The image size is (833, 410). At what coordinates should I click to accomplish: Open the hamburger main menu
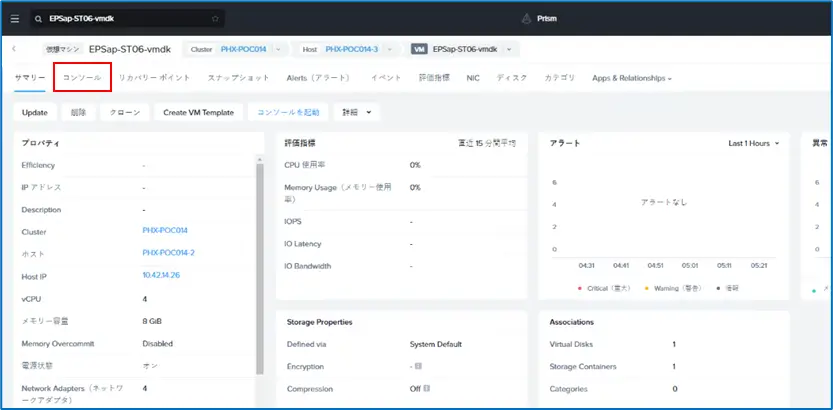(15, 19)
